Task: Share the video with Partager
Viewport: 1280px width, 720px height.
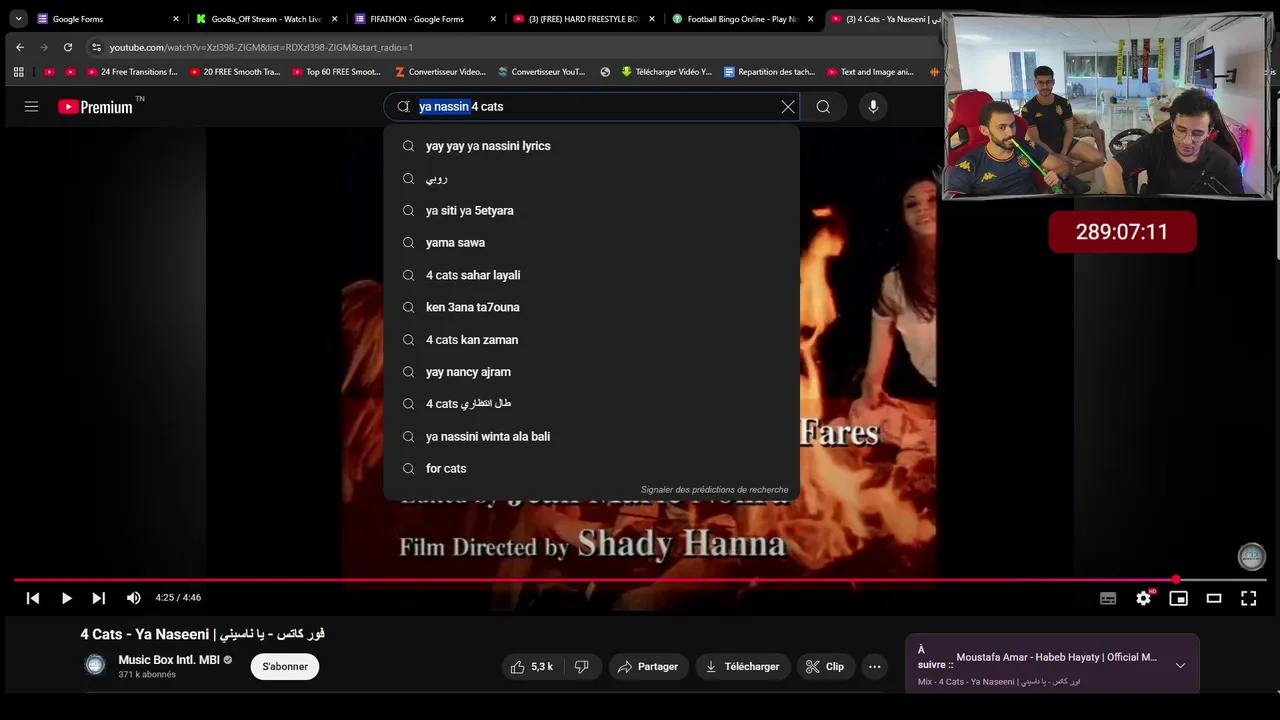Action: (x=648, y=666)
